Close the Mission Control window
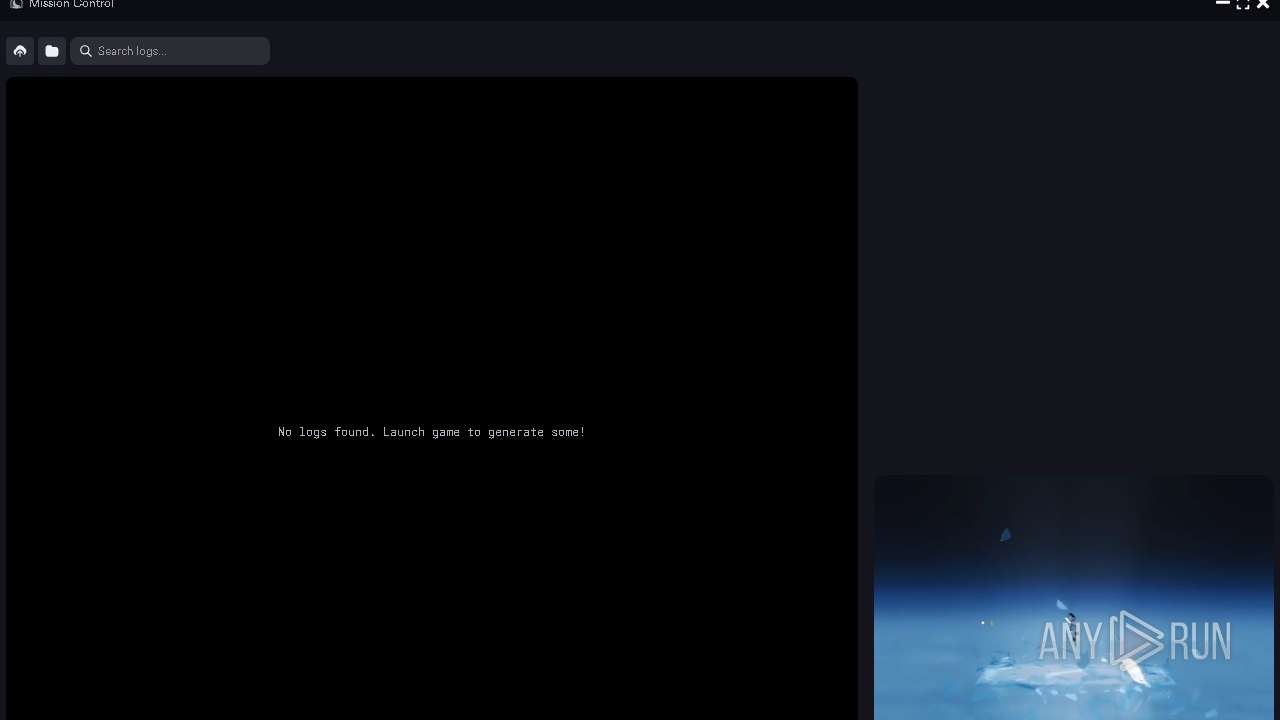The width and height of the screenshot is (1280, 720). tap(1263, 4)
